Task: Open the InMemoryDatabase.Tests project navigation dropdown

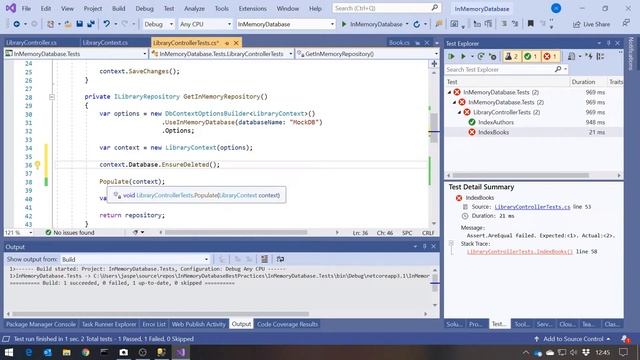Action: 76,53
